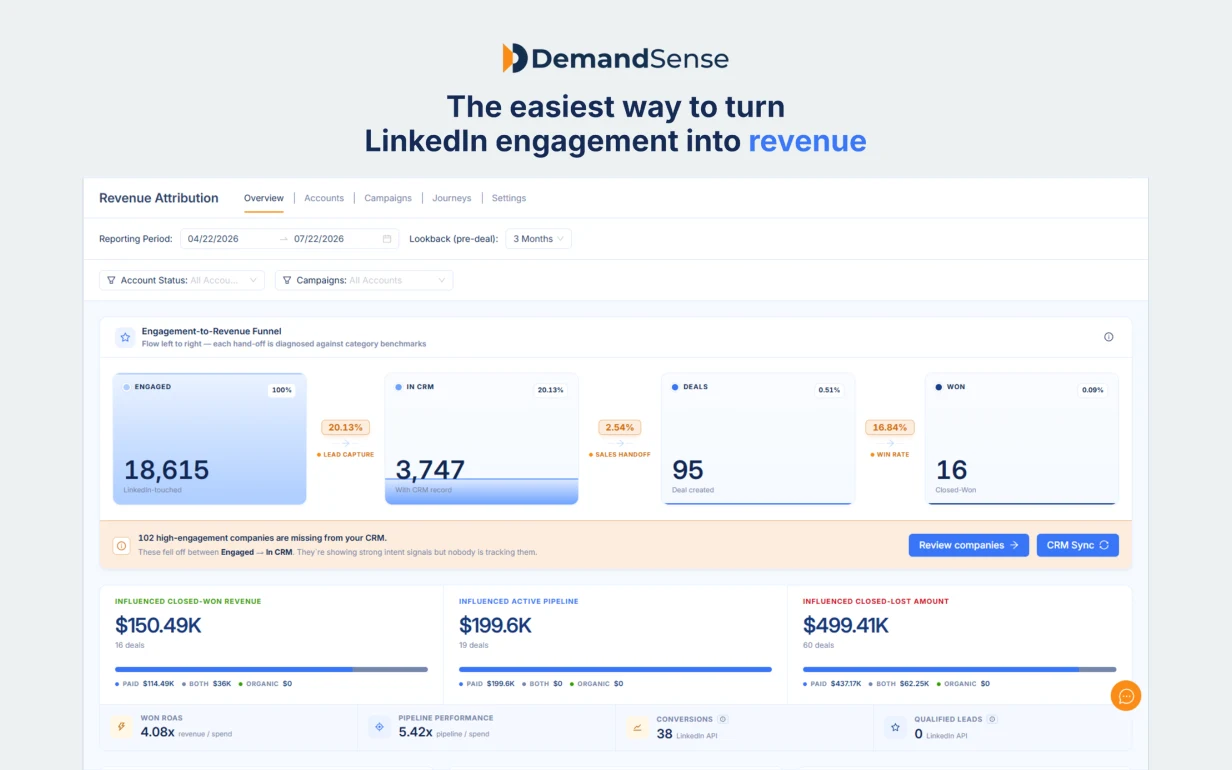The image size is (1232, 770).
Task: Click the Closed-Lost Amount progress bar
Action: tap(959, 669)
